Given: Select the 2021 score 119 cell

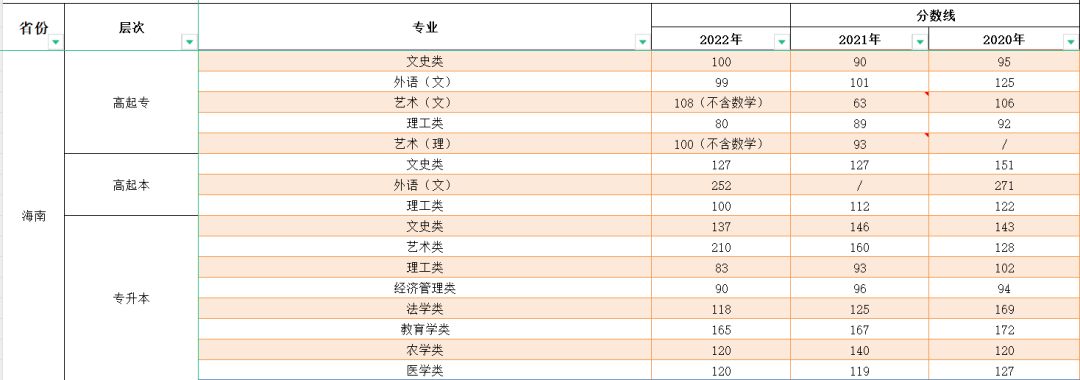Looking at the screenshot, I should 860,370.
